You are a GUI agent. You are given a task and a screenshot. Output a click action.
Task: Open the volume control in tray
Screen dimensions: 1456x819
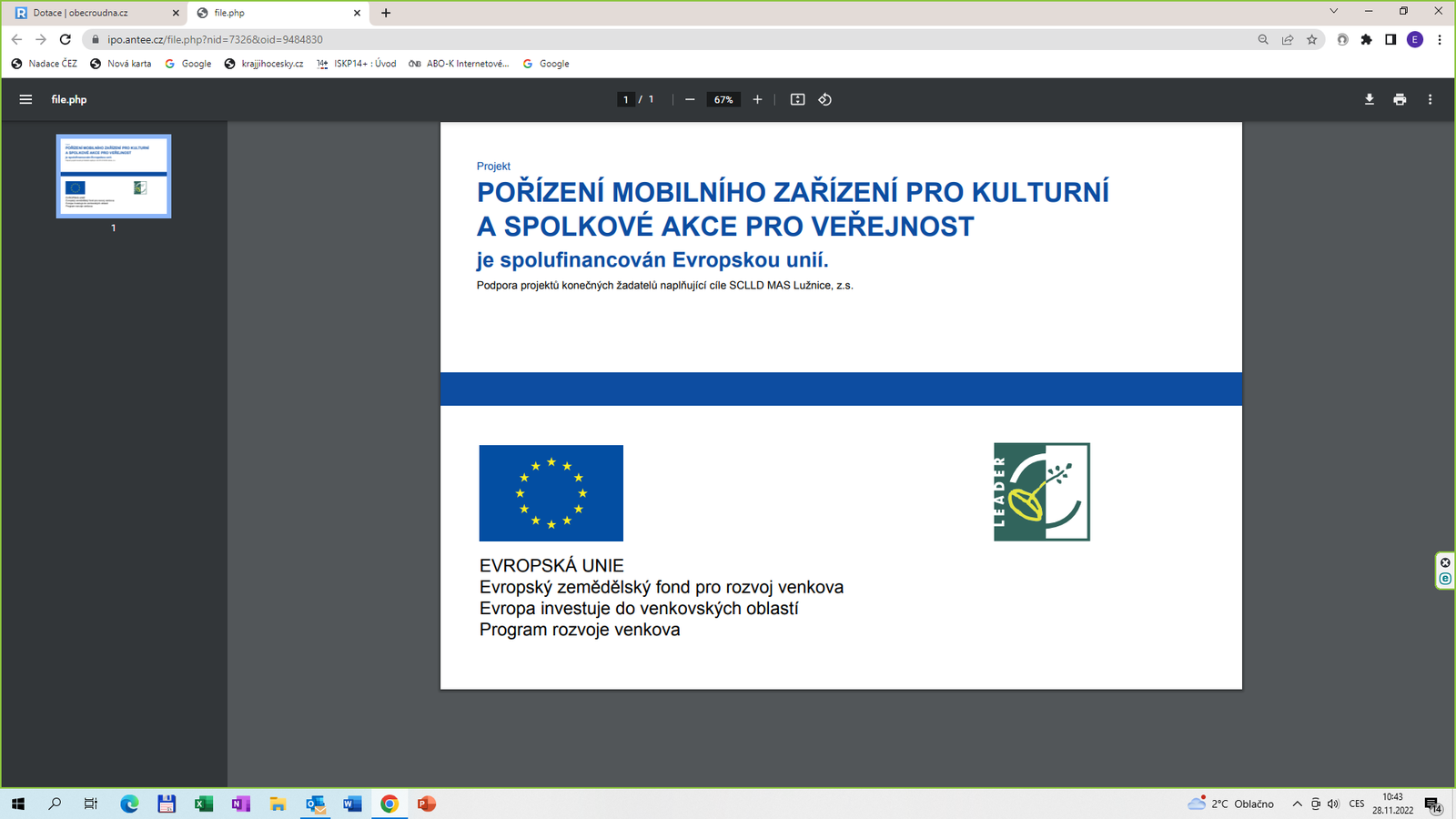coord(1333,804)
